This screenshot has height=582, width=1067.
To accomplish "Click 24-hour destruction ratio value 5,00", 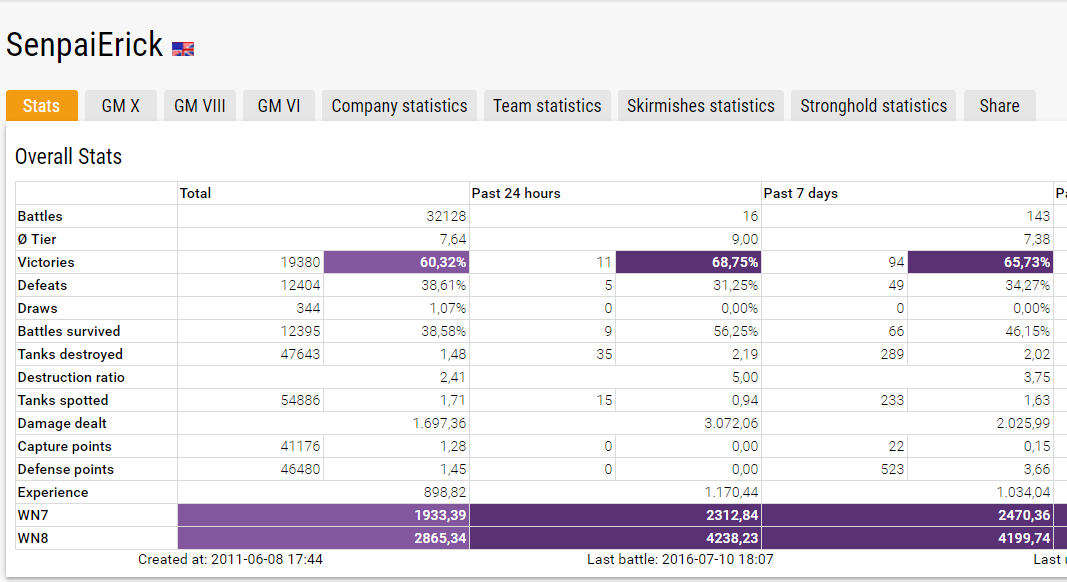I will tap(745, 377).
